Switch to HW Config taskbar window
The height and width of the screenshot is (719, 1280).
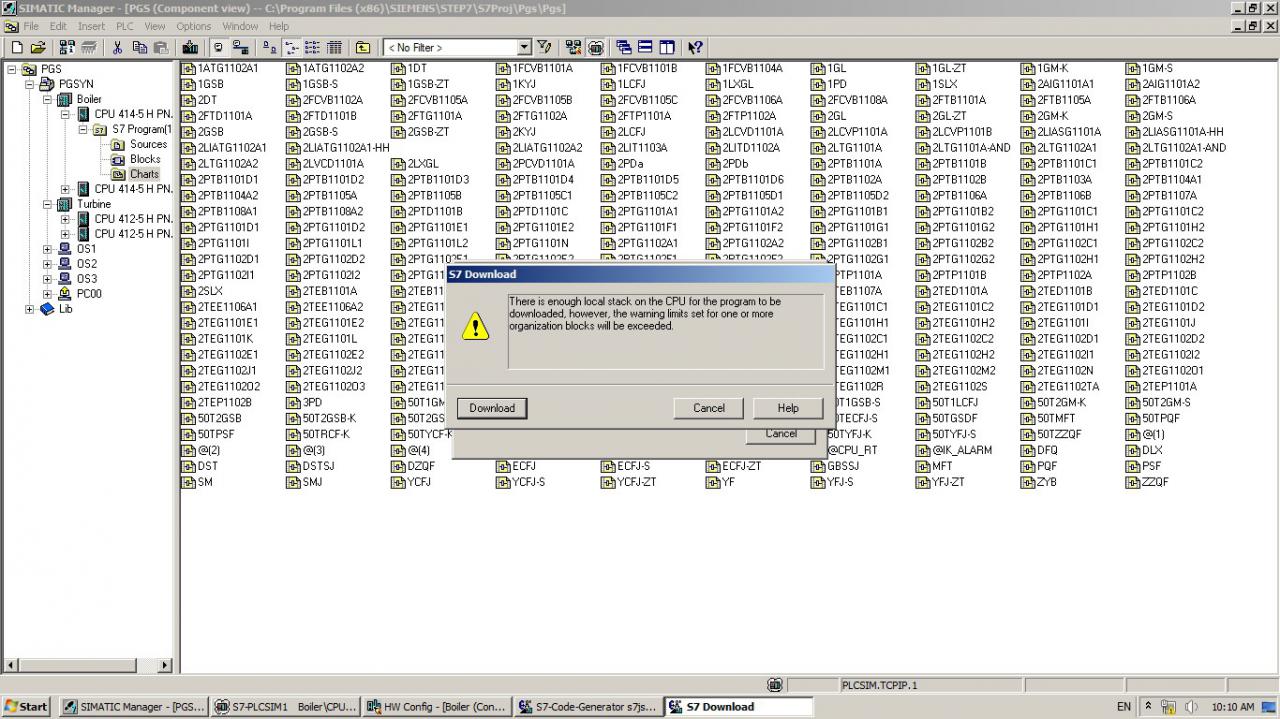pos(437,706)
